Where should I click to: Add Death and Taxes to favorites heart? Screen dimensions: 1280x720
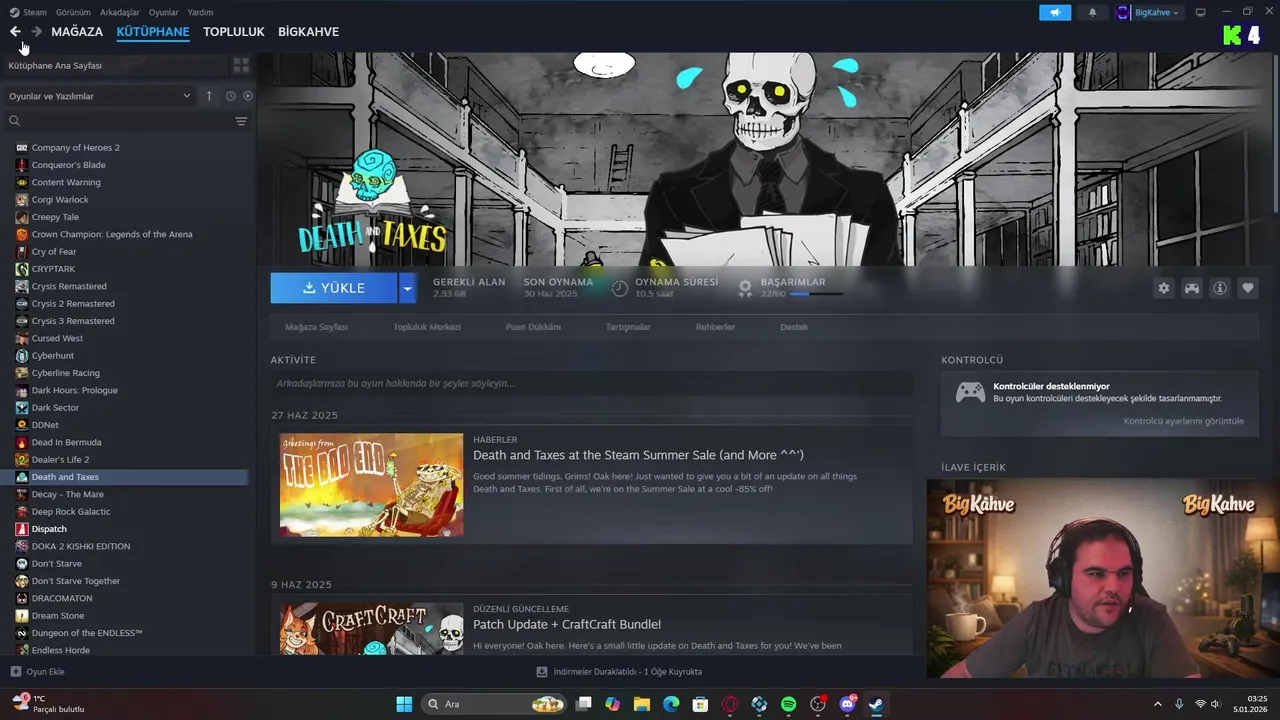tap(1248, 288)
